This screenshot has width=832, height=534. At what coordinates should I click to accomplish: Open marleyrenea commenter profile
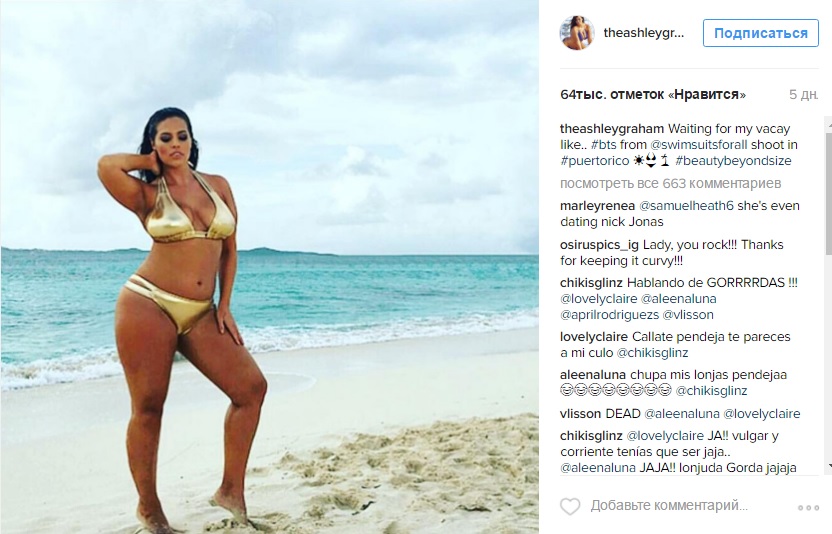tap(597, 206)
